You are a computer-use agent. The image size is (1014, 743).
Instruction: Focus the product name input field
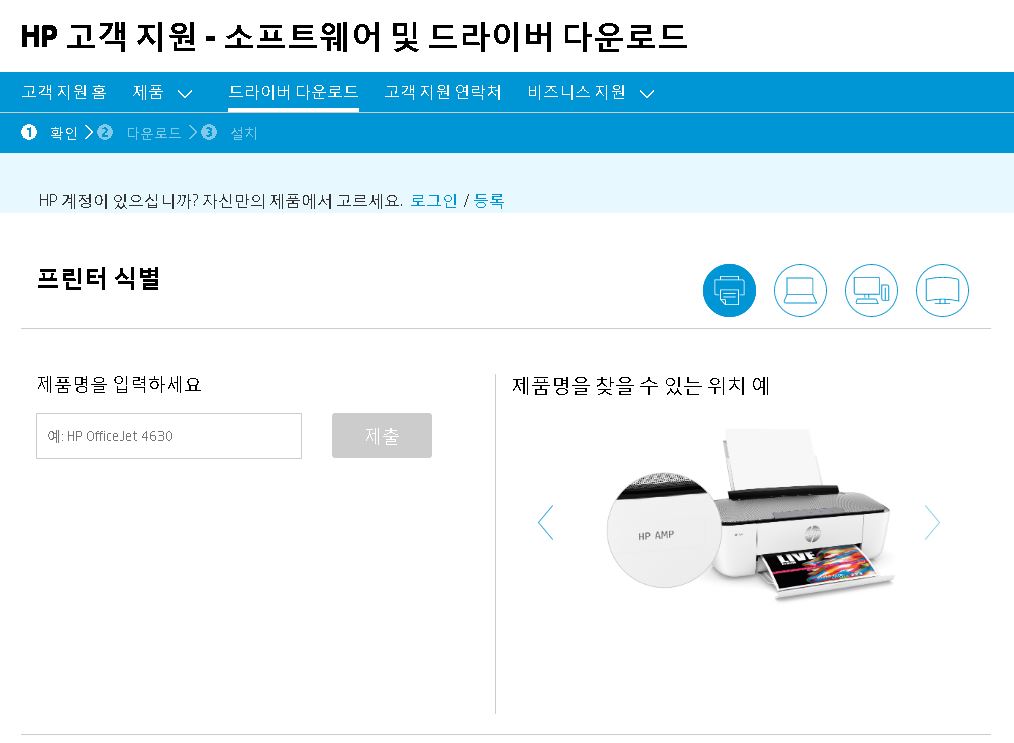click(169, 436)
